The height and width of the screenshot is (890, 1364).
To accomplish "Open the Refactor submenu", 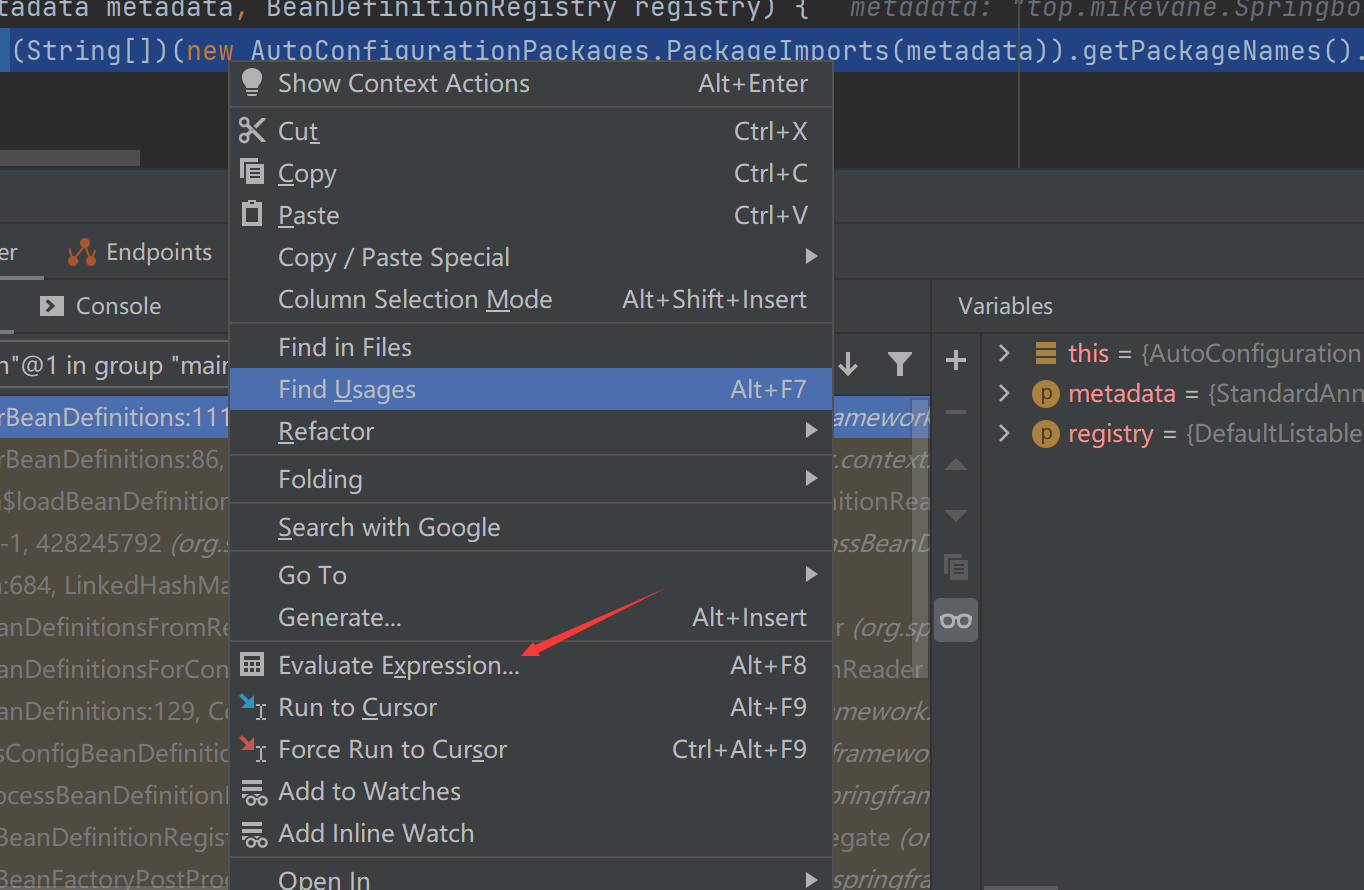I will [531, 431].
